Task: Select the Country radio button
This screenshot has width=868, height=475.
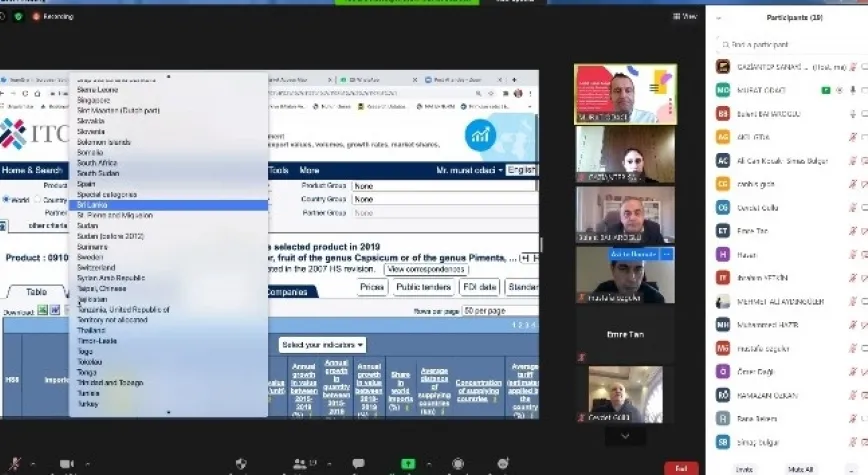Action: tap(39, 200)
